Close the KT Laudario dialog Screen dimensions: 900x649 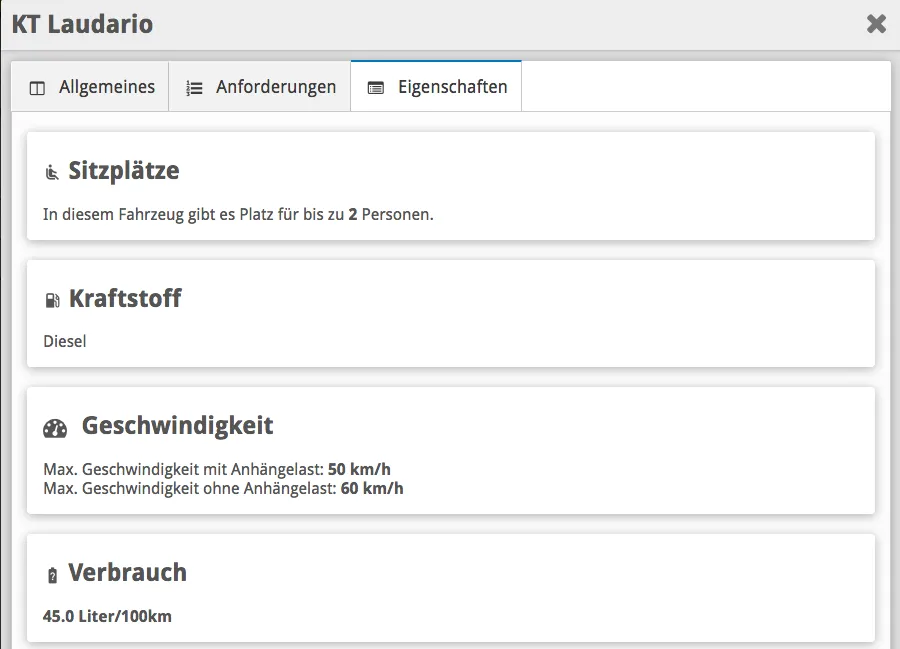click(x=876, y=24)
